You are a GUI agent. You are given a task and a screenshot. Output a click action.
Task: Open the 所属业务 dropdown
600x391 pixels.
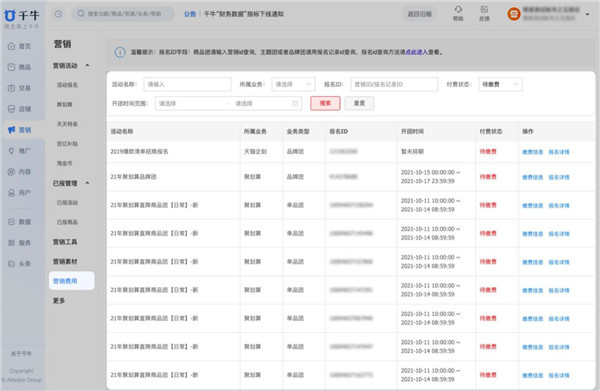coord(293,84)
